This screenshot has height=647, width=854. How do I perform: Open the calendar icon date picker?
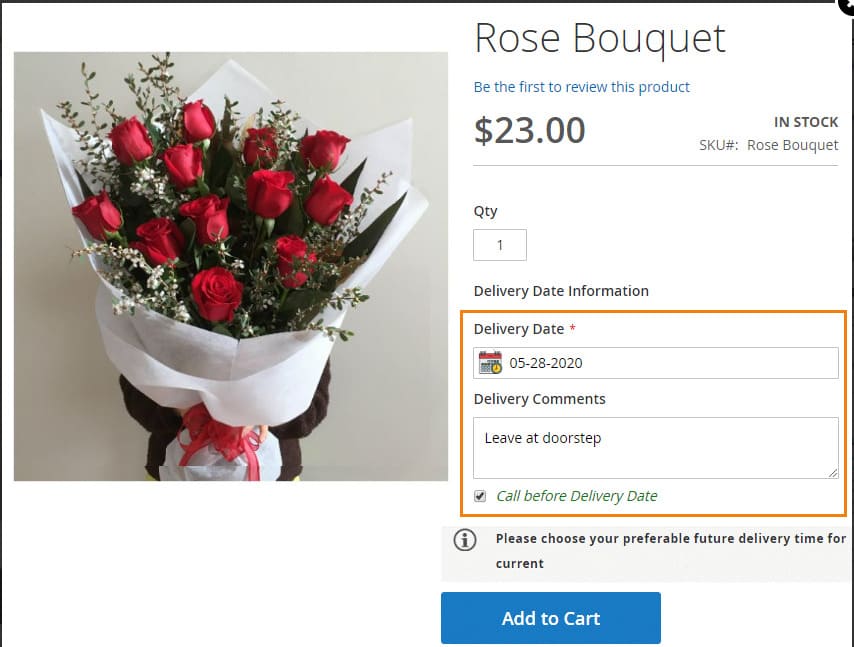click(x=490, y=363)
